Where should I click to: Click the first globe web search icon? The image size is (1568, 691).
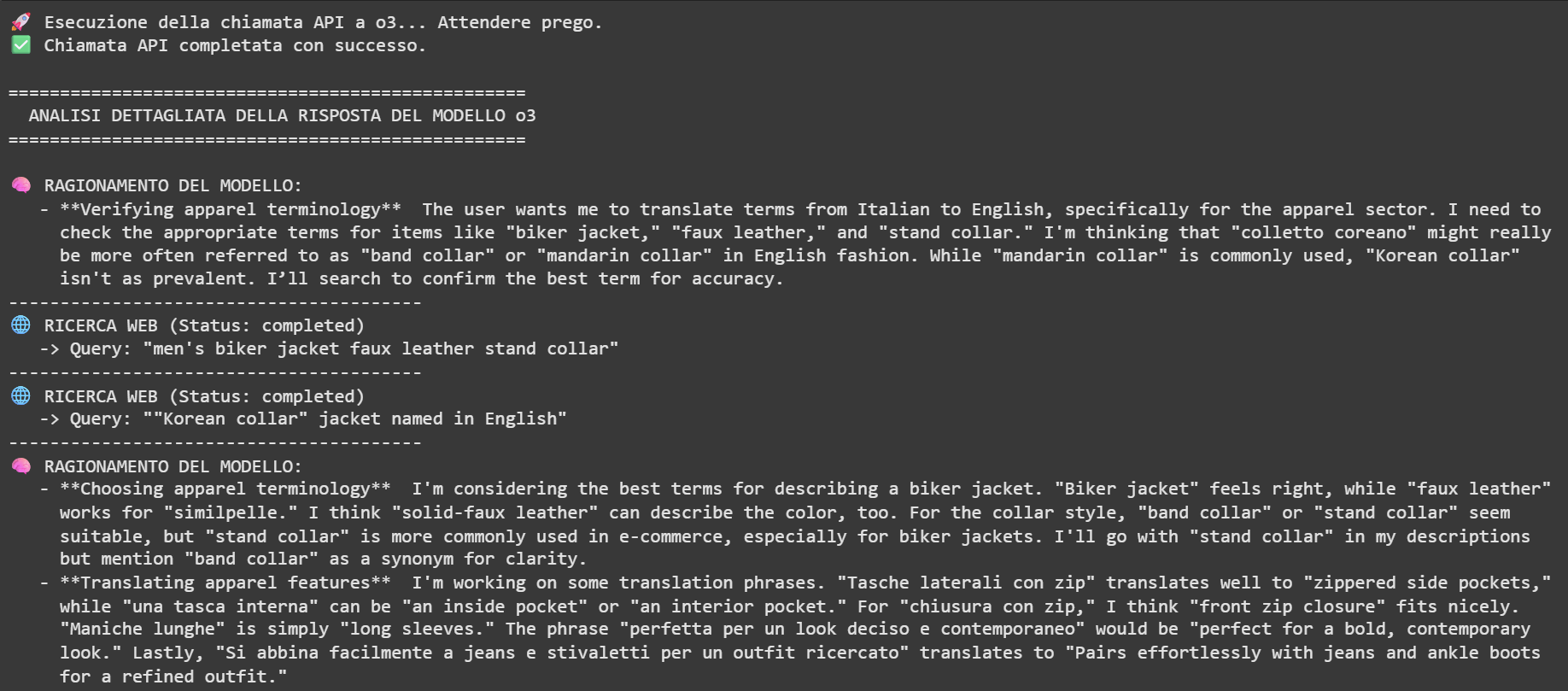click(x=21, y=325)
